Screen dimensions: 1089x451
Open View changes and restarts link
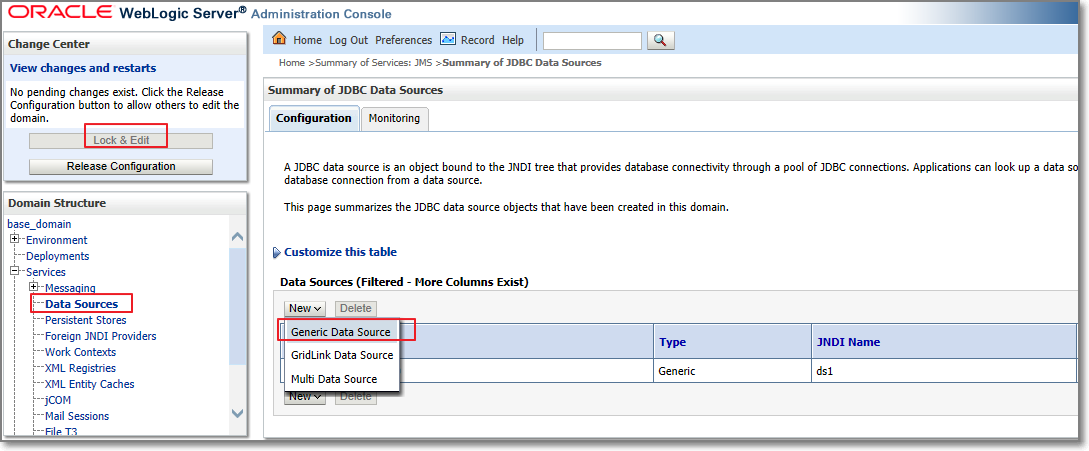83,68
